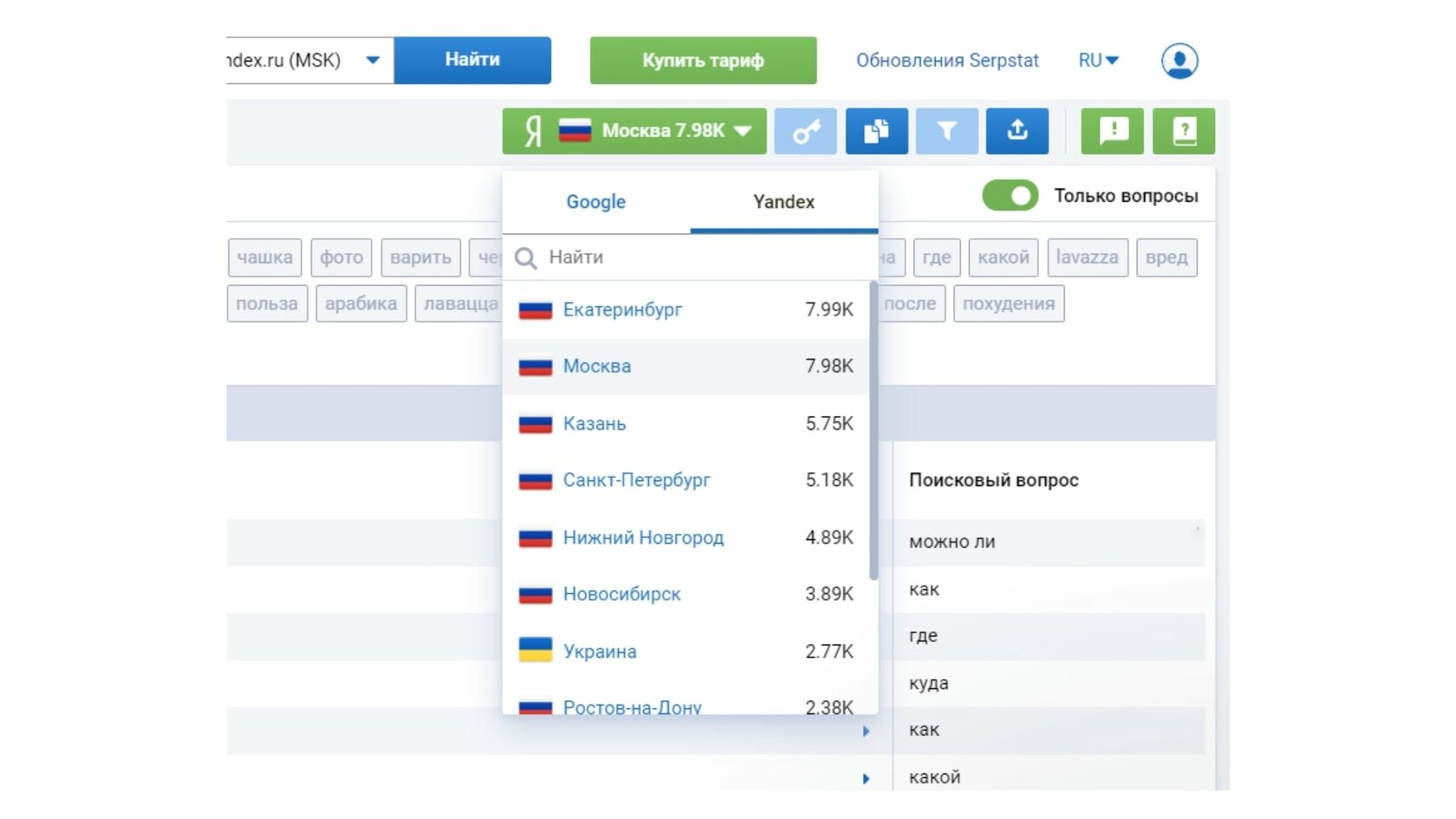The width and height of the screenshot is (1456, 819).
Task: Open the RU language dropdown
Action: 1098,61
